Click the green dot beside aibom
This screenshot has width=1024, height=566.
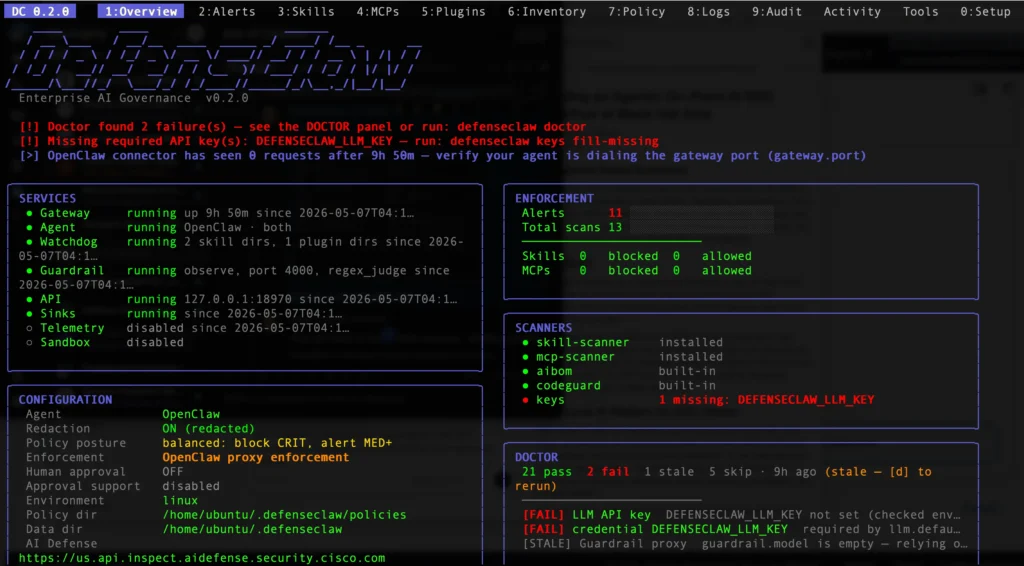(x=526, y=371)
